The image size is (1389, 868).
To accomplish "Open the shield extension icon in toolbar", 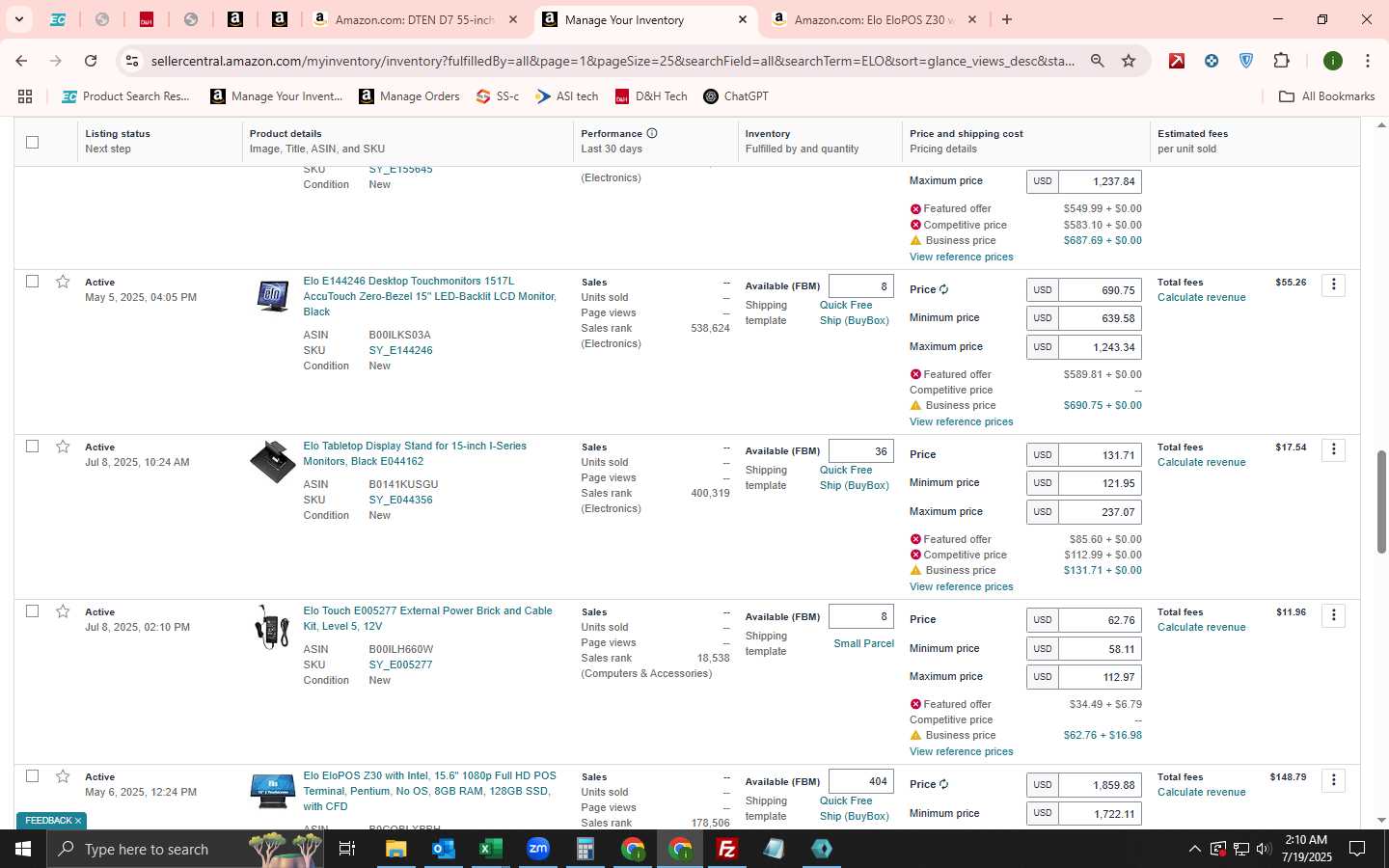I will click(x=1246, y=61).
